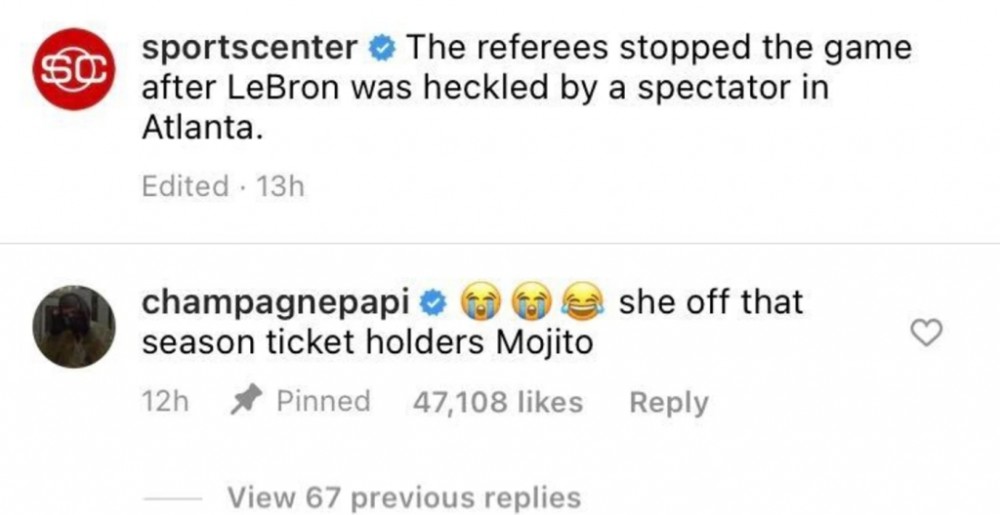Reply to champagnepapi's comment
The height and width of the screenshot is (515, 1000).
click(668, 402)
